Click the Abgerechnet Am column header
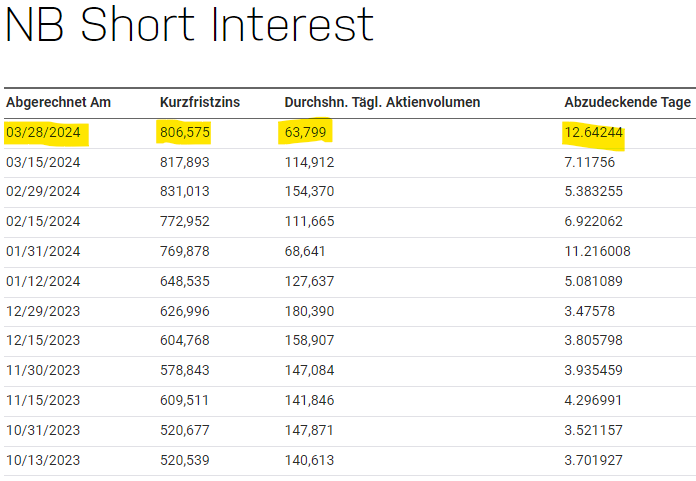 pos(58,102)
